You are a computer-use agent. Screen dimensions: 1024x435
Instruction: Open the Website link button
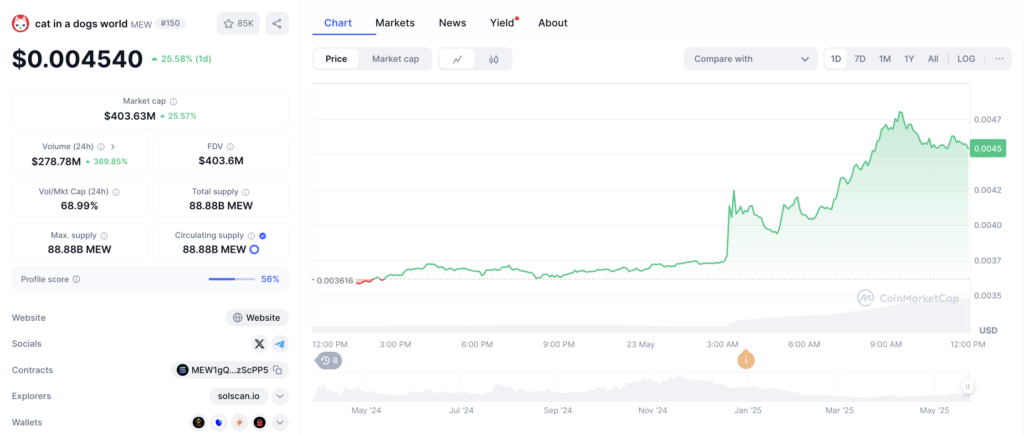tap(257, 318)
